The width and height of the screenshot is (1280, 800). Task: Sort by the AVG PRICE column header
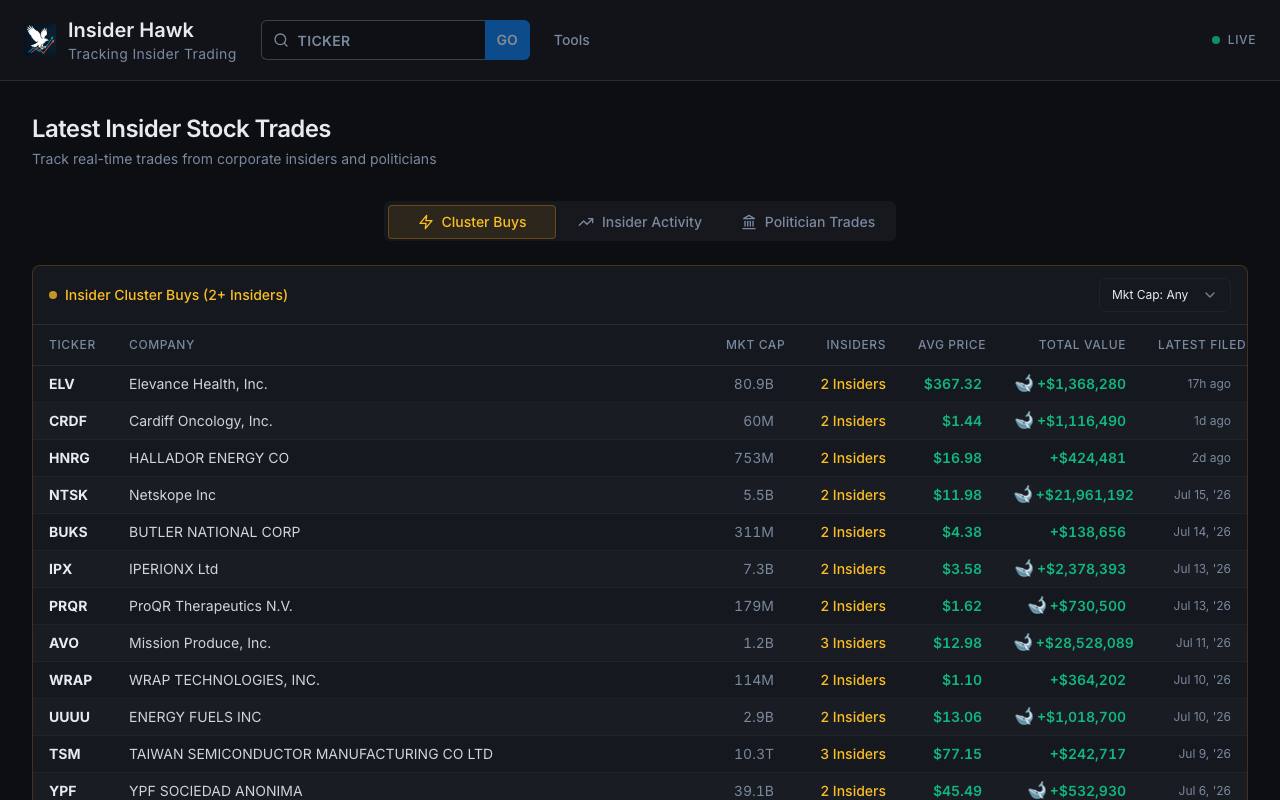click(x=952, y=345)
